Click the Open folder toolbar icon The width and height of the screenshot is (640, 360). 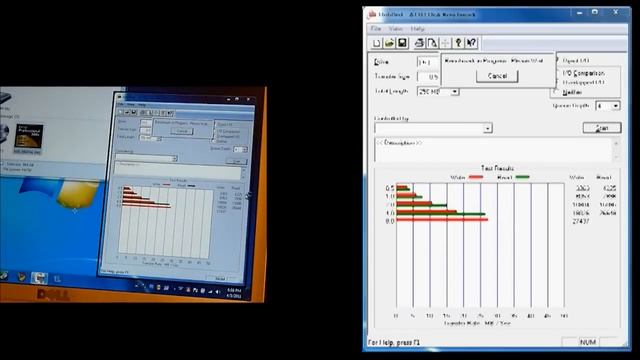point(389,43)
